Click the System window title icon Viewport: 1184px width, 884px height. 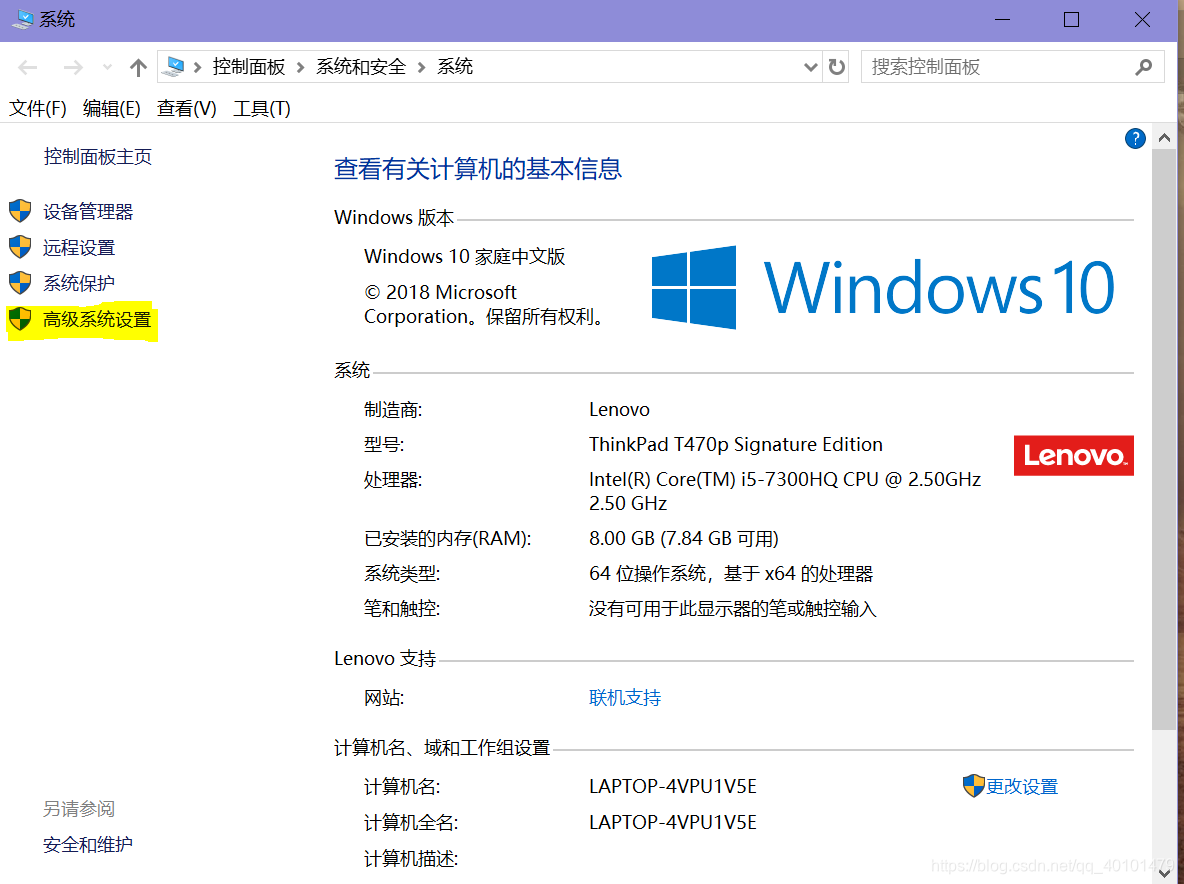point(23,19)
